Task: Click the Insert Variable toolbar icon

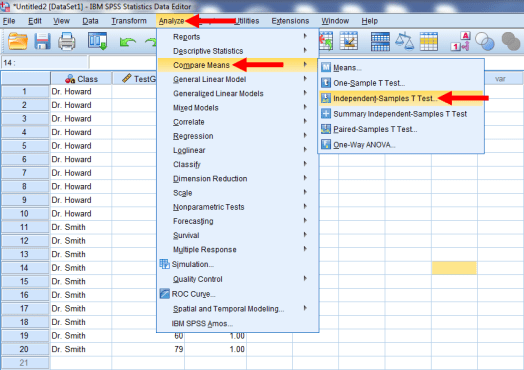Action: pos(349,41)
